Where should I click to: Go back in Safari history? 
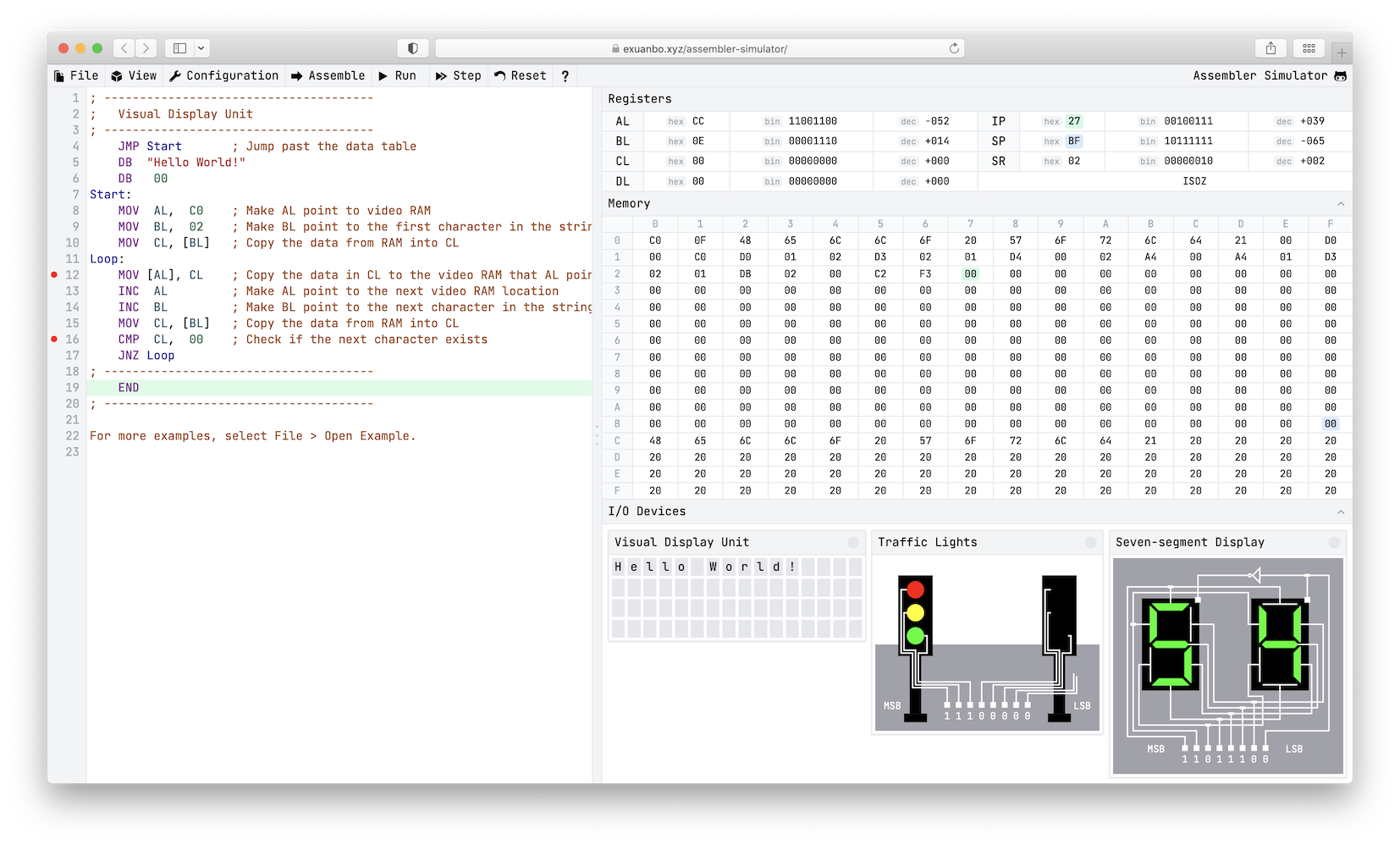[124, 48]
